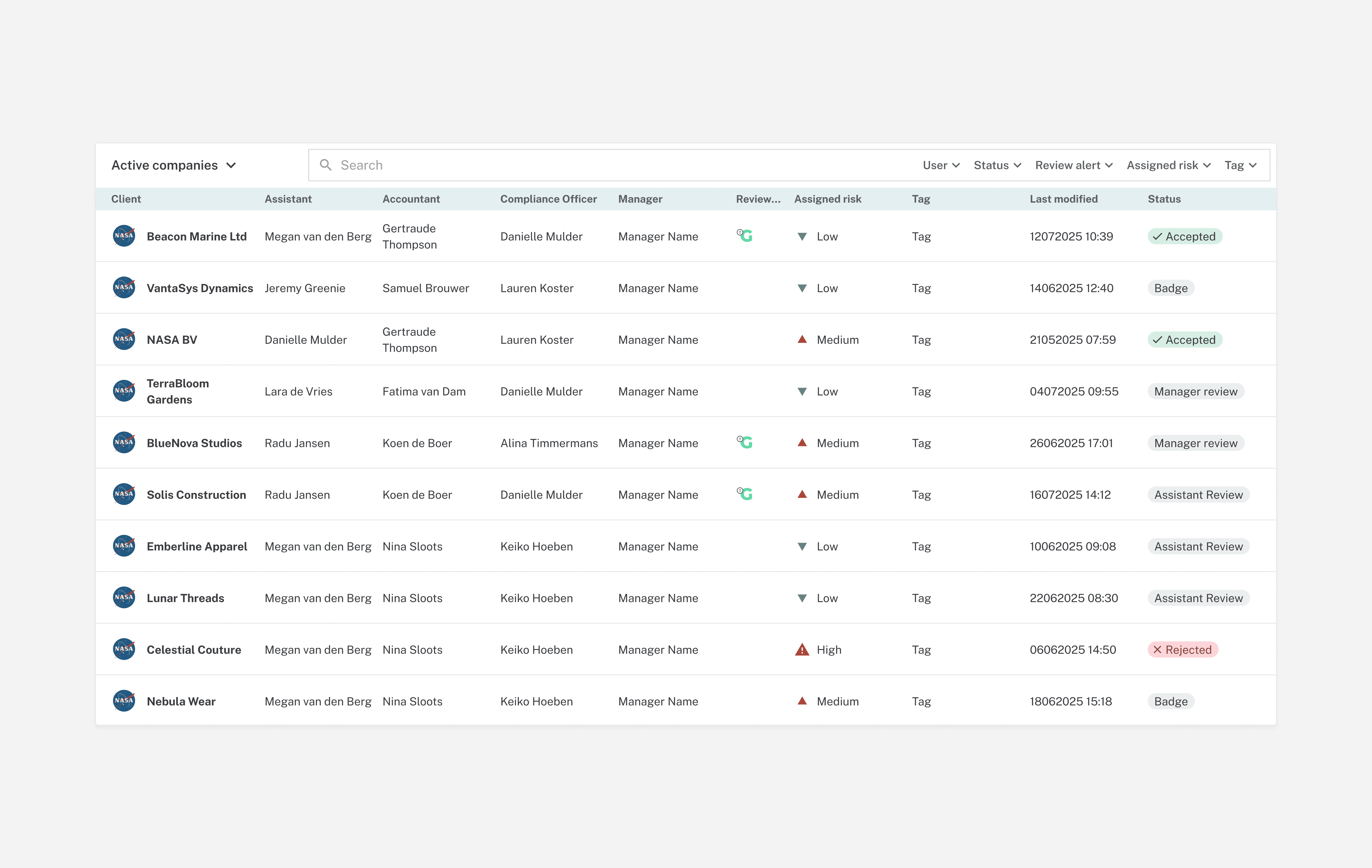Click the High risk warning icon for Celestial Couture
1372x868 pixels.
[x=802, y=649]
